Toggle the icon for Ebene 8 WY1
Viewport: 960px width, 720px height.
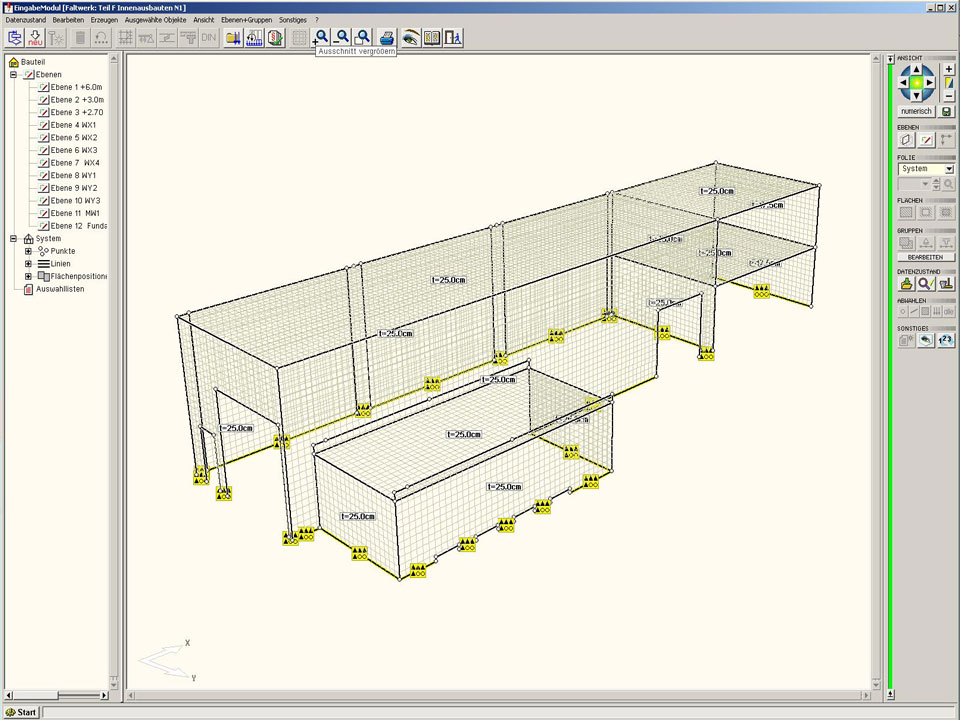coord(43,175)
